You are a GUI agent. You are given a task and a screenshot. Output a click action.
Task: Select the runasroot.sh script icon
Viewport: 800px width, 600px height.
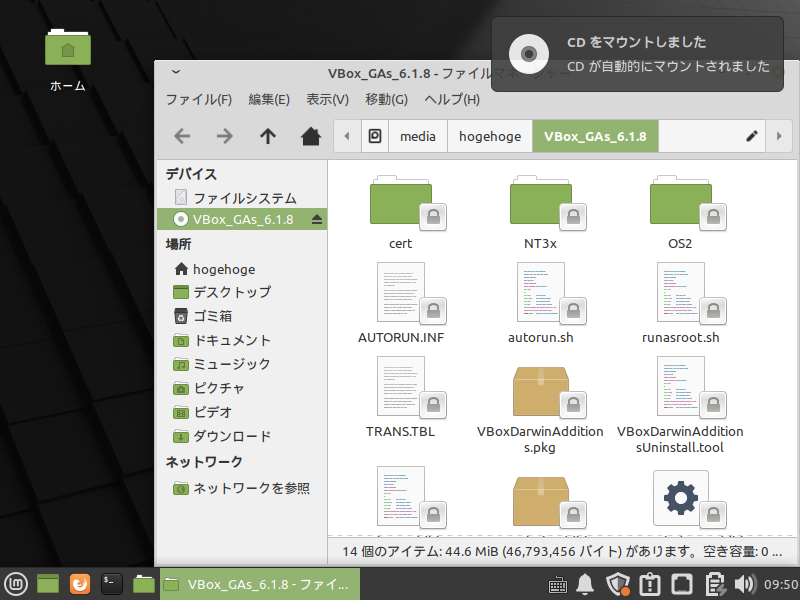pyautogui.click(x=681, y=292)
